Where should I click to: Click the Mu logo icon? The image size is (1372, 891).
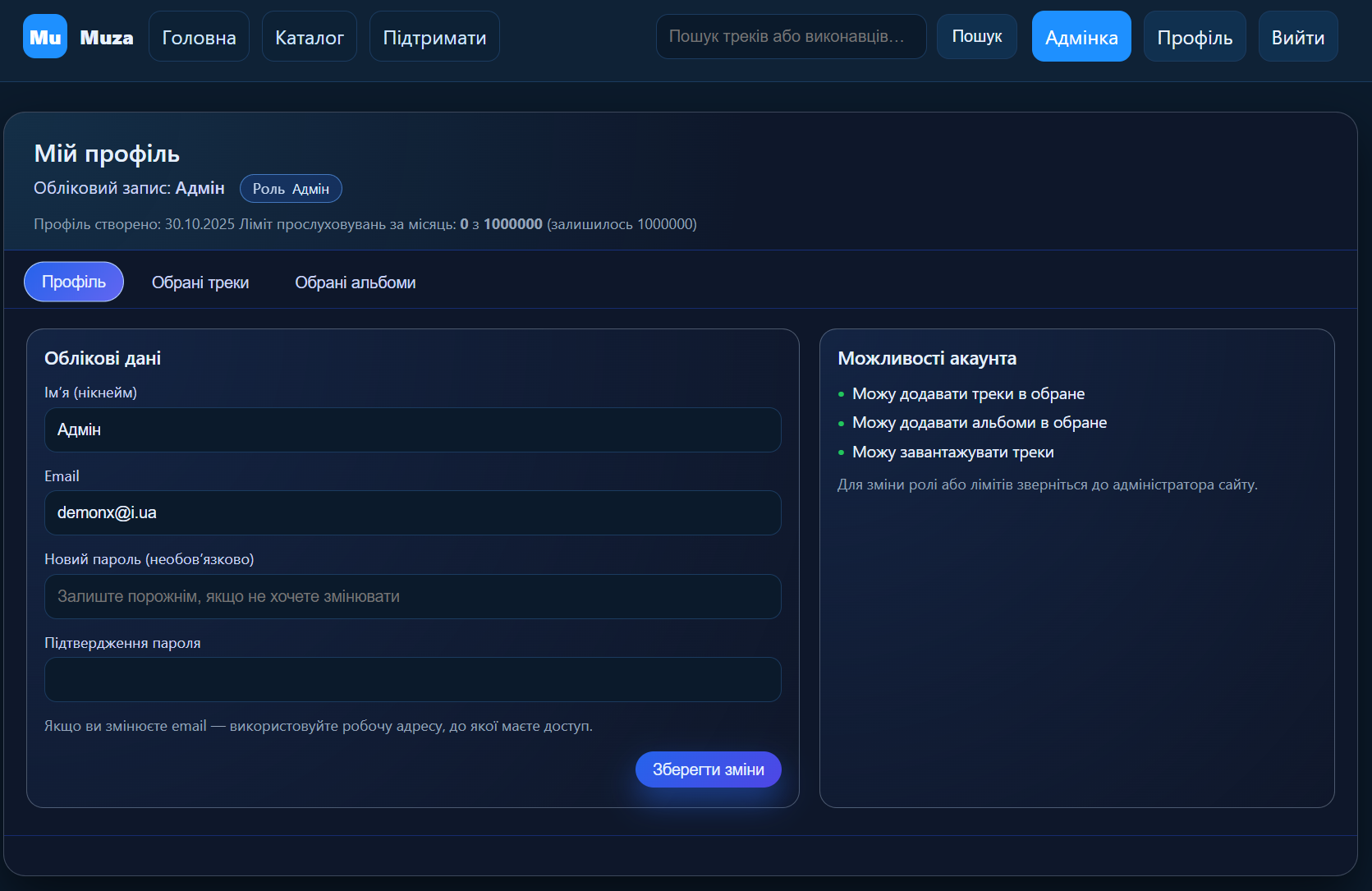point(45,37)
